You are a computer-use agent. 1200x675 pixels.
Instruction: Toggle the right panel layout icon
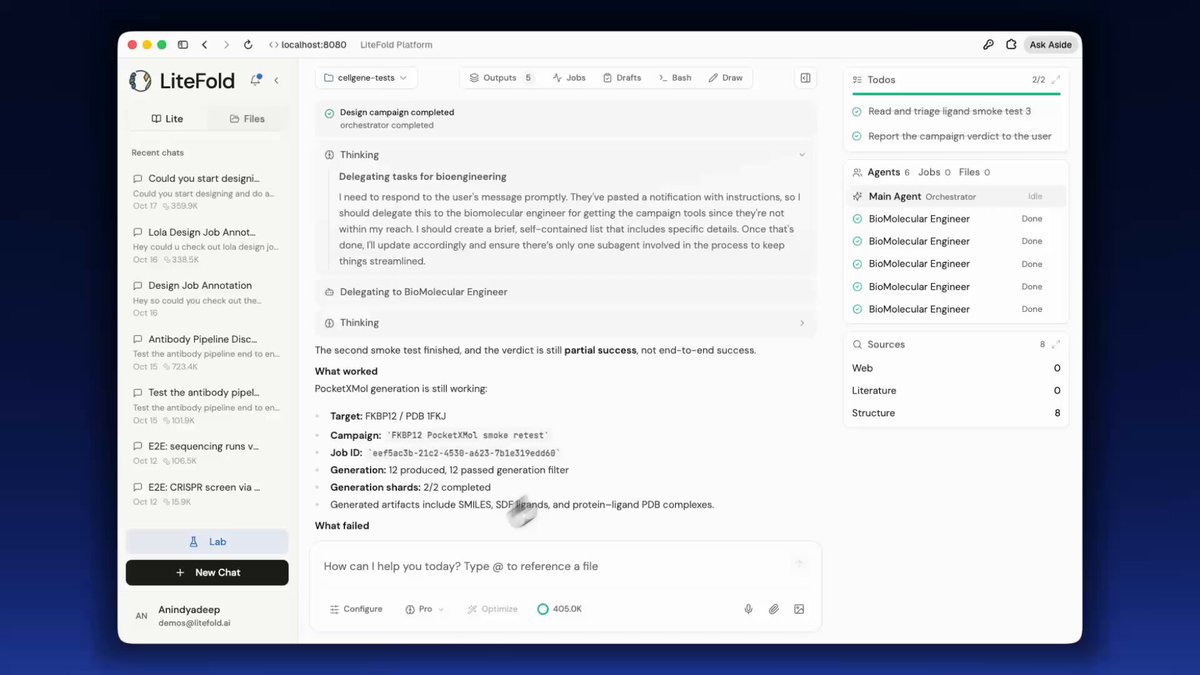point(805,78)
